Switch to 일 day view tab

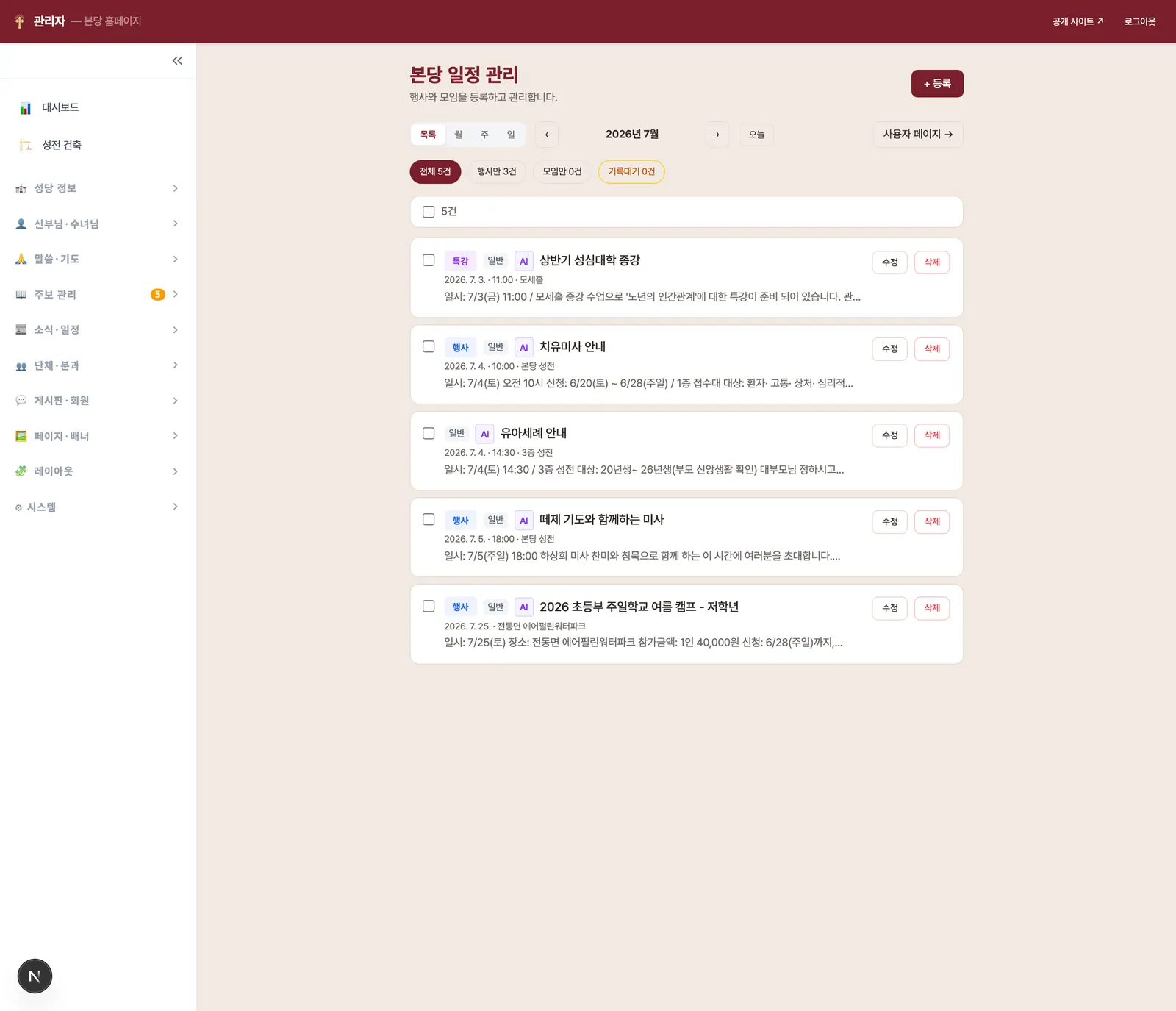pyautogui.click(x=511, y=135)
